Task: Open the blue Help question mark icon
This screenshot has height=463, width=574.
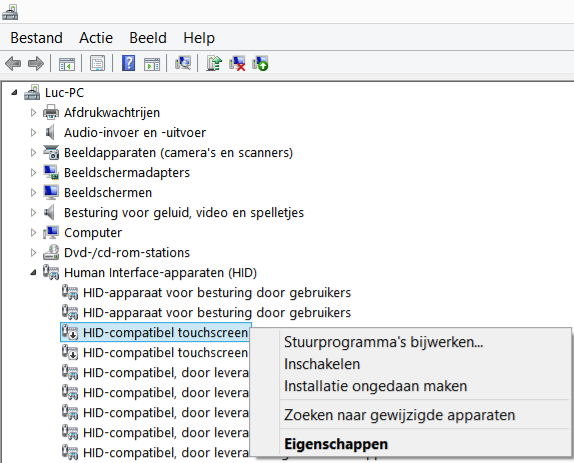Action: 128,63
